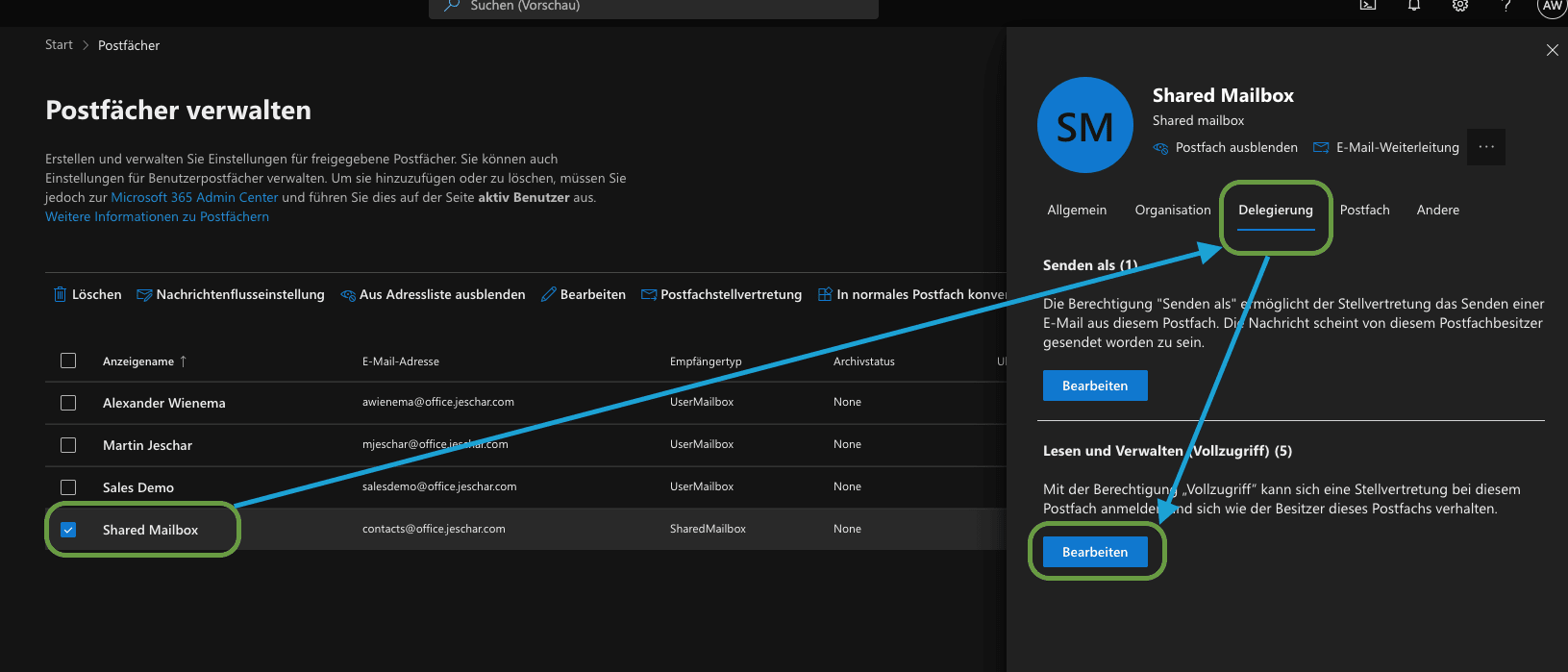This screenshot has height=672, width=1568.
Task: Sort by the Anzeigename column header
Action: tap(138, 361)
